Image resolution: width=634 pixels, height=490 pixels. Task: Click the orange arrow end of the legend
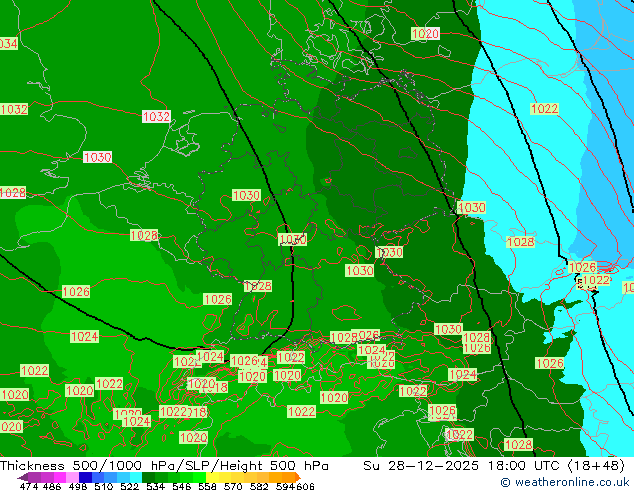298,477
